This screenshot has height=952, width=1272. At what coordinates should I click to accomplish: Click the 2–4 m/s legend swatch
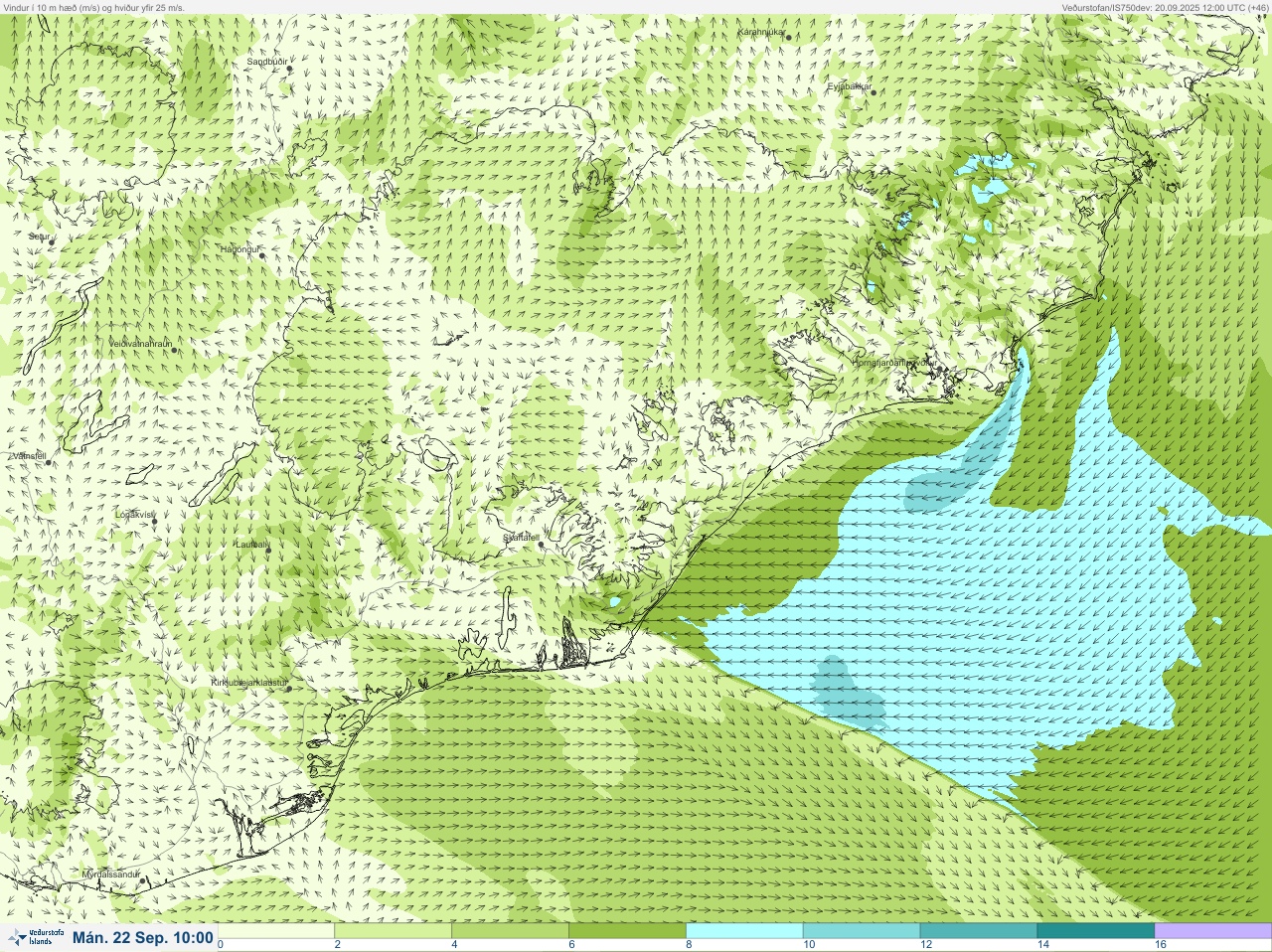[x=394, y=931]
